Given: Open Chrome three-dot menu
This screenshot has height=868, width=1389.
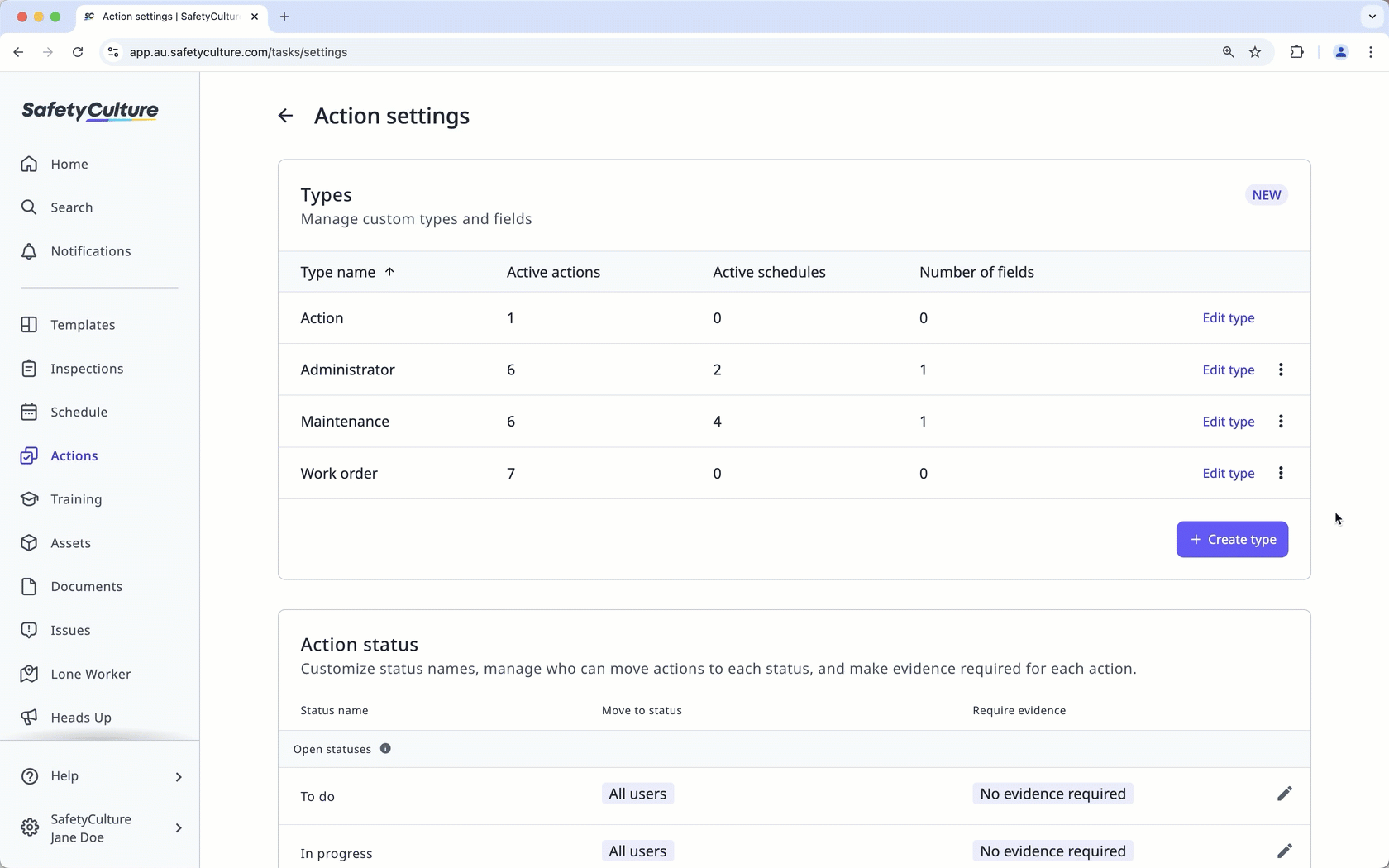Looking at the screenshot, I should (1371, 52).
